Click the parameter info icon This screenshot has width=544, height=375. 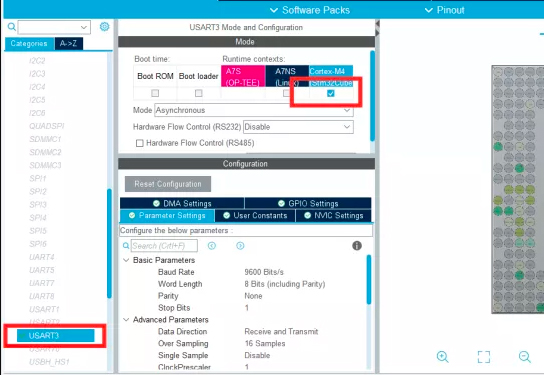coord(357,246)
